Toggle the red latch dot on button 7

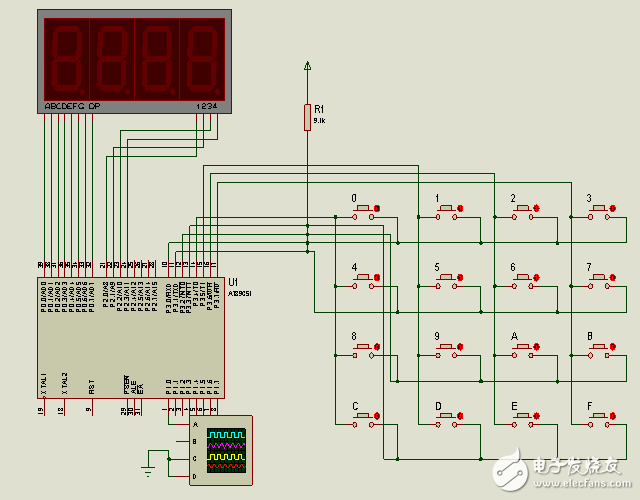(612, 277)
